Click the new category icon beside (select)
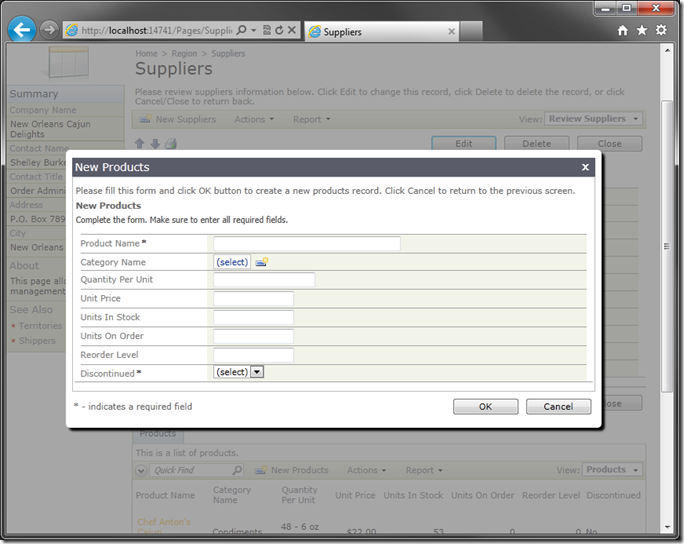684x544 pixels. [x=261, y=262]
